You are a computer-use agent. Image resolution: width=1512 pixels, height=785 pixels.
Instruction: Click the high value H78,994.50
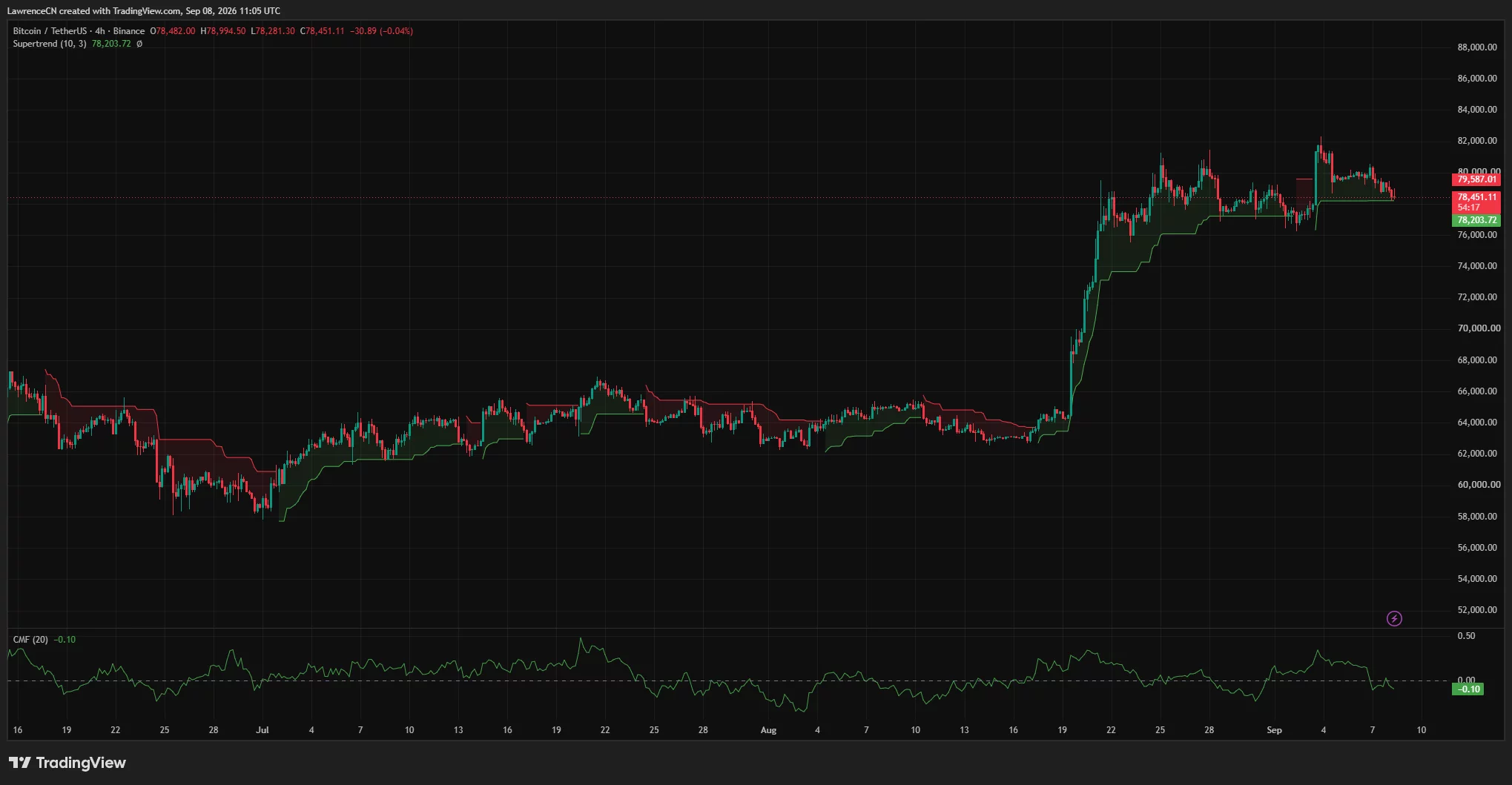click(x=223, y=31)
